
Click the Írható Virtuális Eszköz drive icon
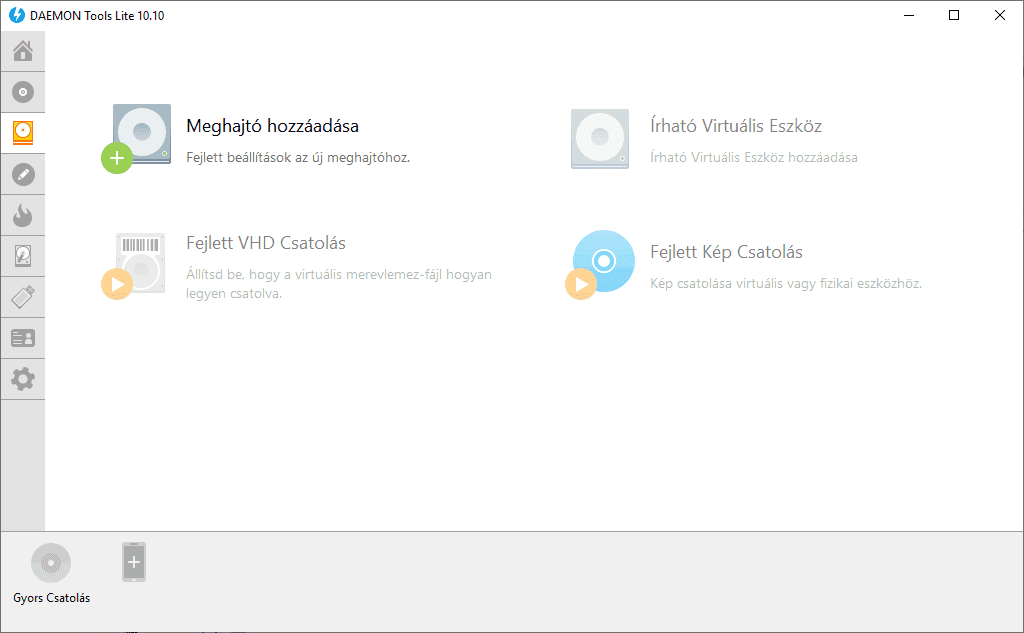point(600,138)
